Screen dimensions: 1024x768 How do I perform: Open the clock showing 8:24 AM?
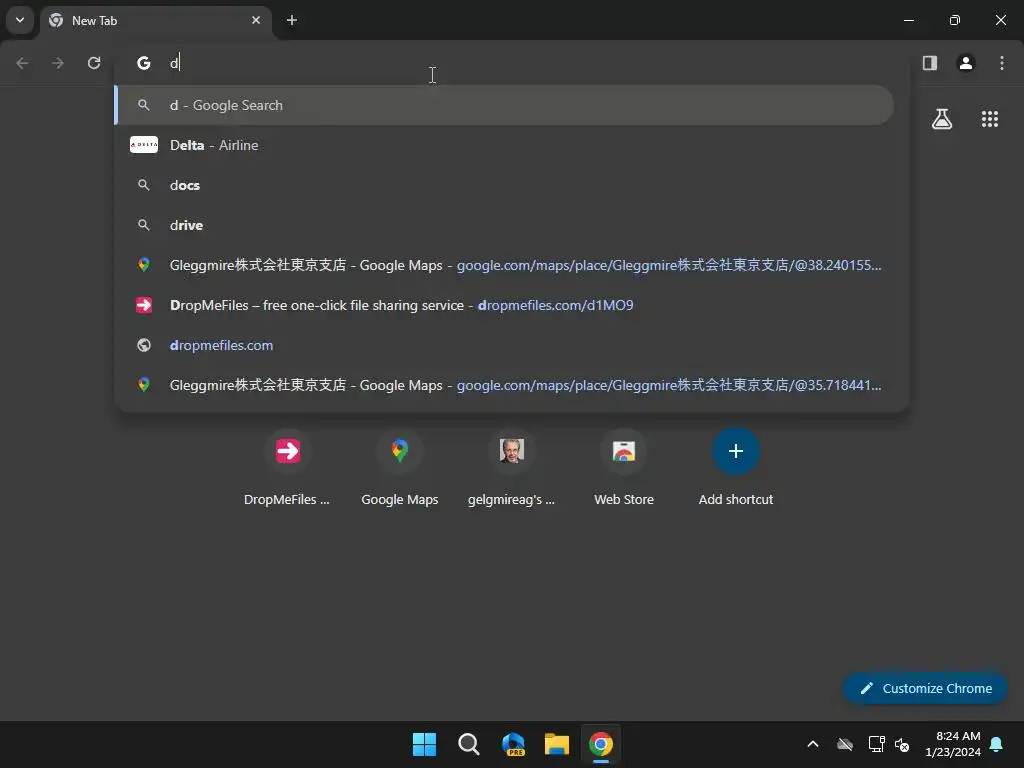(x=953, y=744)
